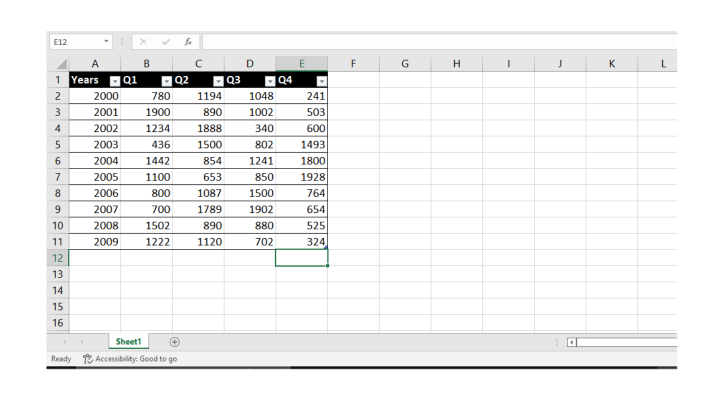Click cell with value 1087
Viewport: 712px width, 400px height.
click(x=198, y=193)
